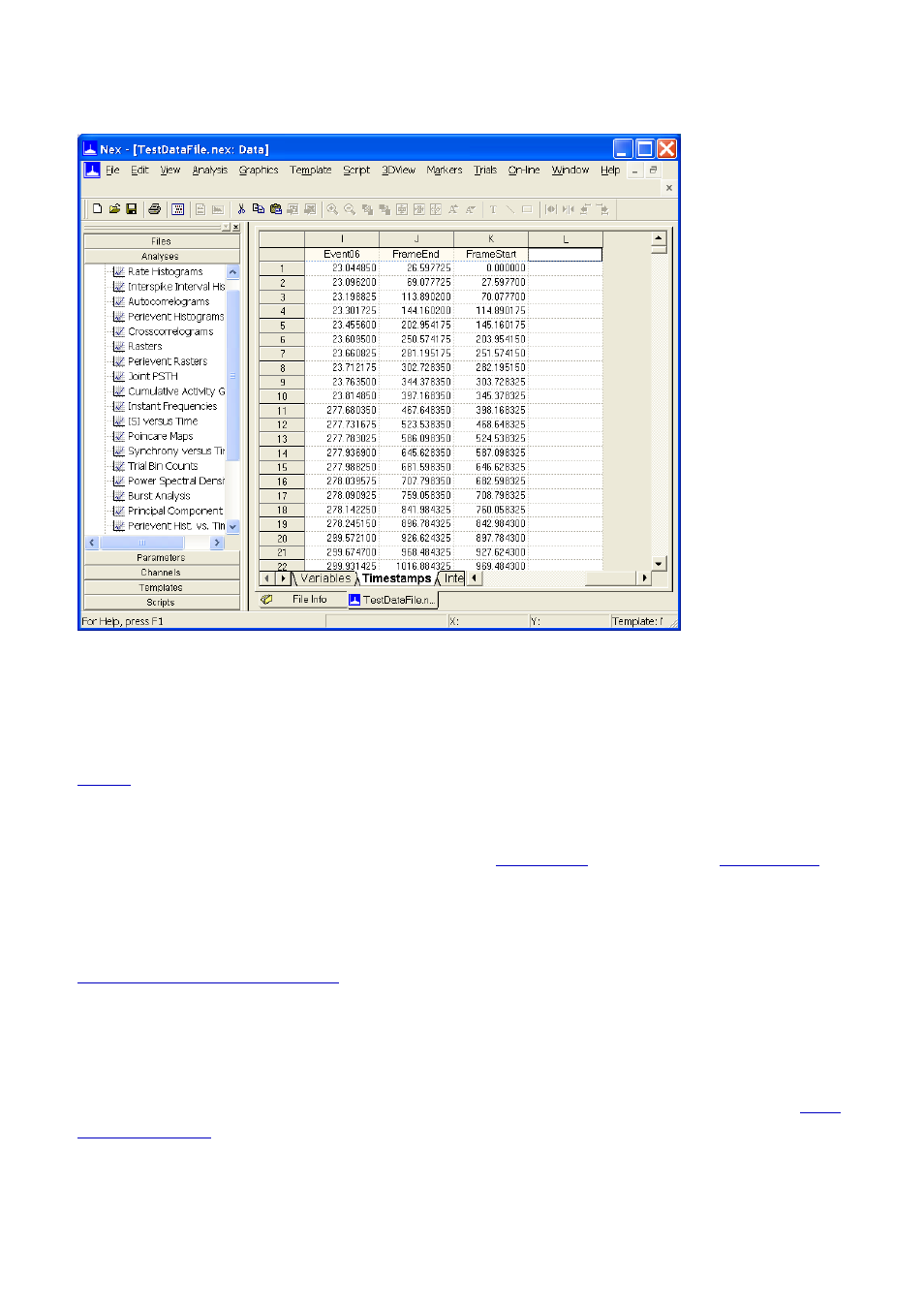Click the zoom out magnifier icon
924x1309 pixels.
pyautogui.click(x=350, y=209)
